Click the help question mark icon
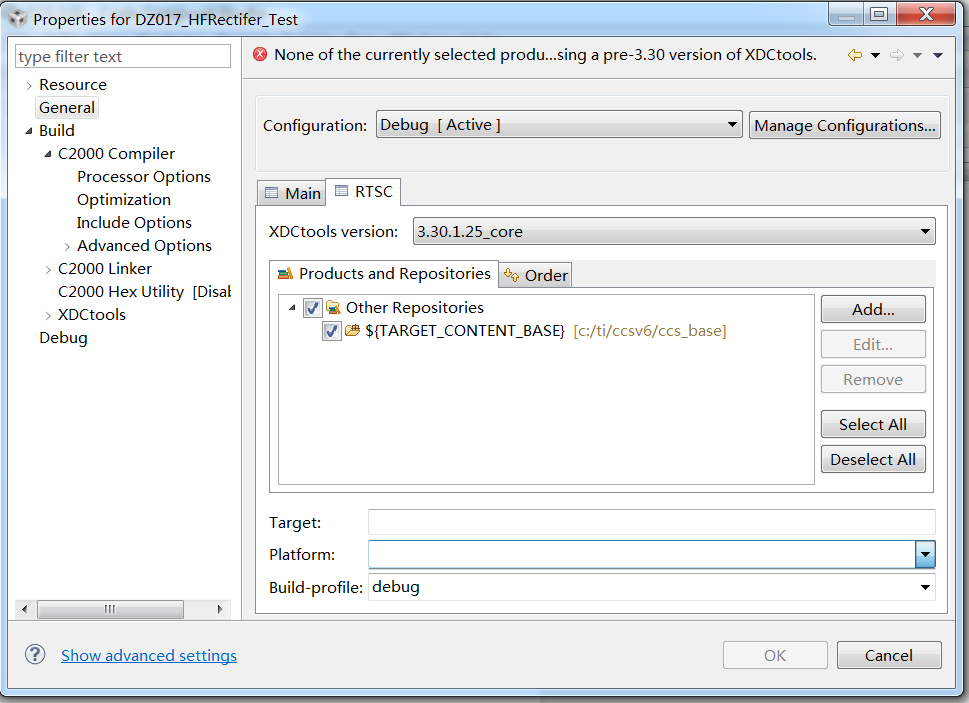 [x=35, y=655]
